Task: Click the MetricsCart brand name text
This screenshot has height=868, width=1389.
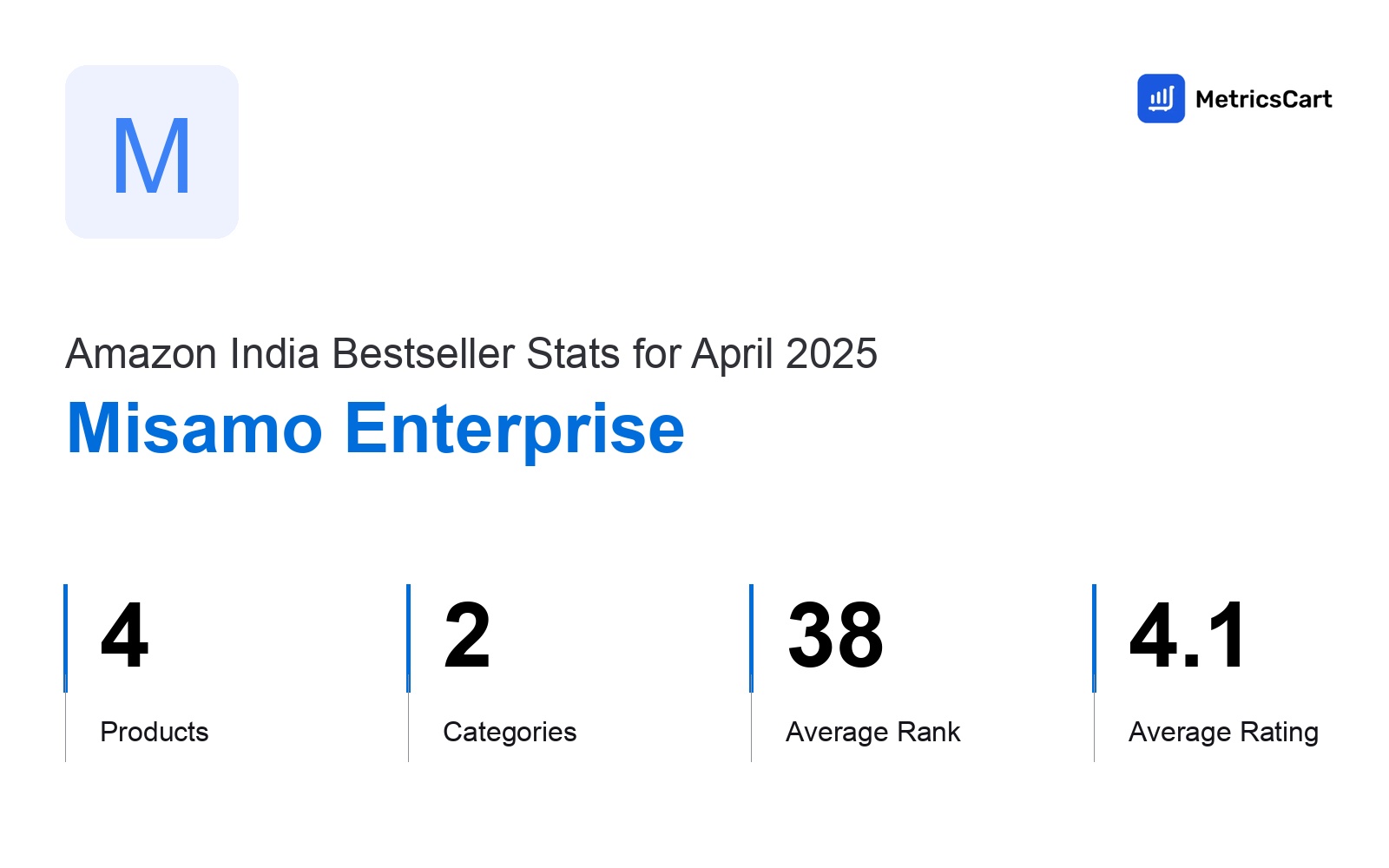Action: point(1263,99)
